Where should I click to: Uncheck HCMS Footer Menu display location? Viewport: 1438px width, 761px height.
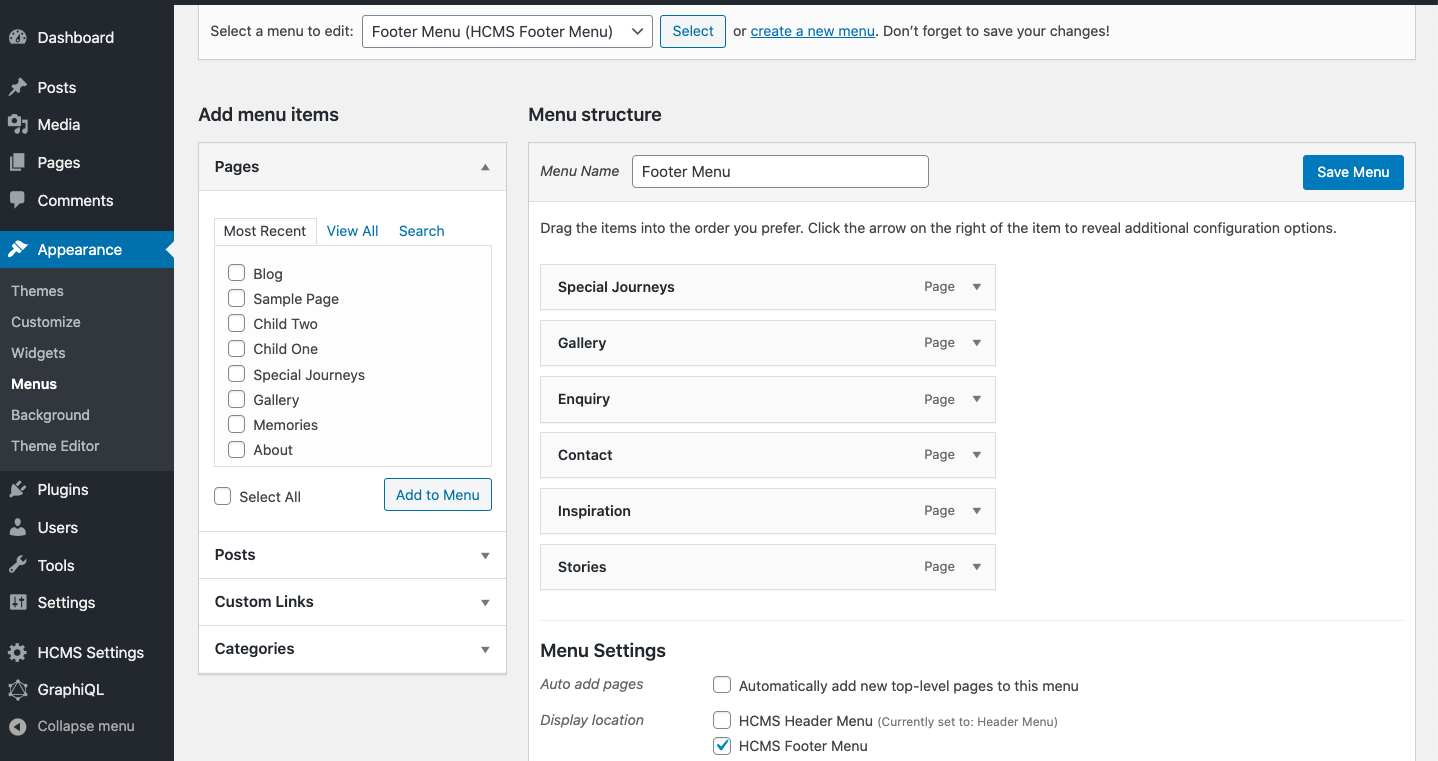[x=722, y=746]
